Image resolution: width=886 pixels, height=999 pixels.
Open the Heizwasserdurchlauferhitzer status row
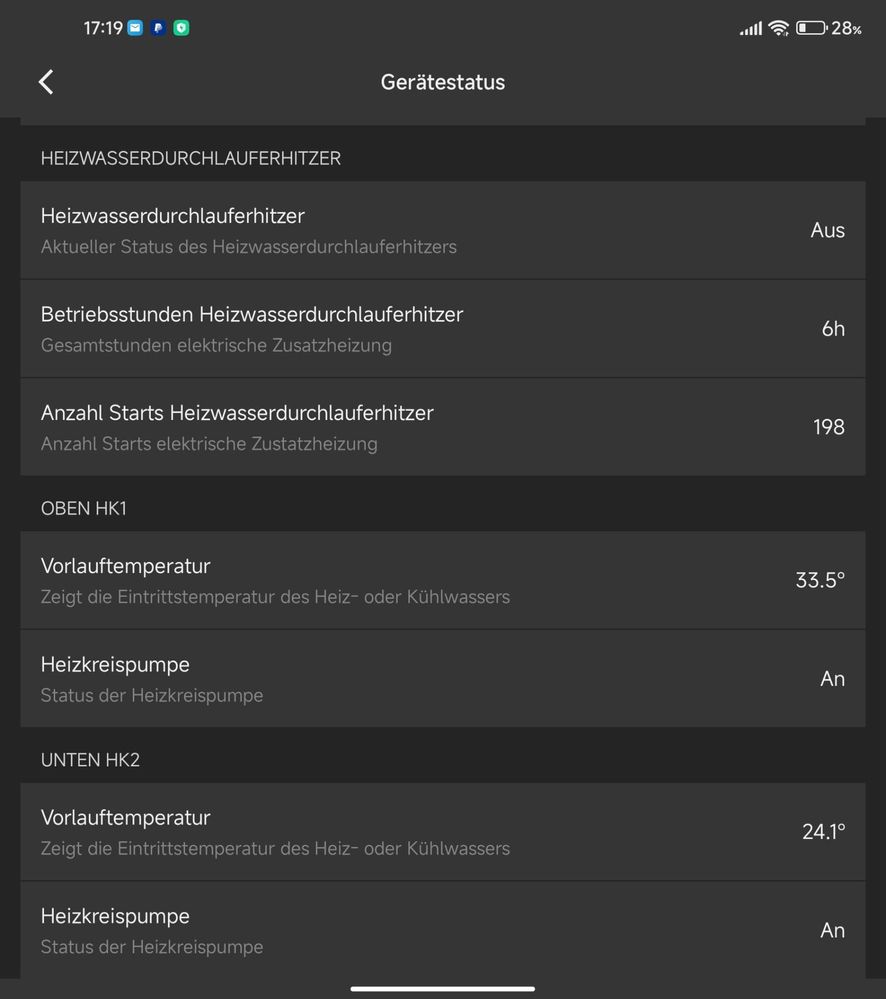(x=443, y=230)
